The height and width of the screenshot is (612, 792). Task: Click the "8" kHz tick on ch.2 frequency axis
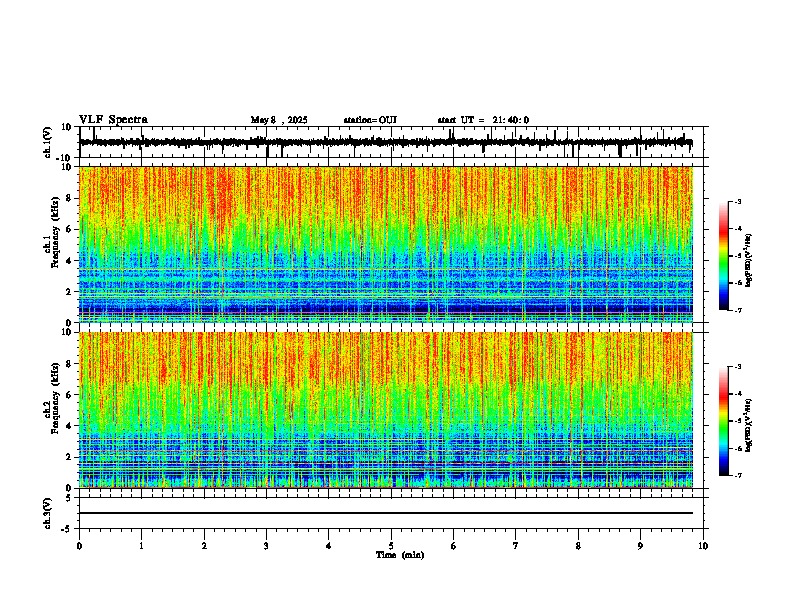point(69,364)
